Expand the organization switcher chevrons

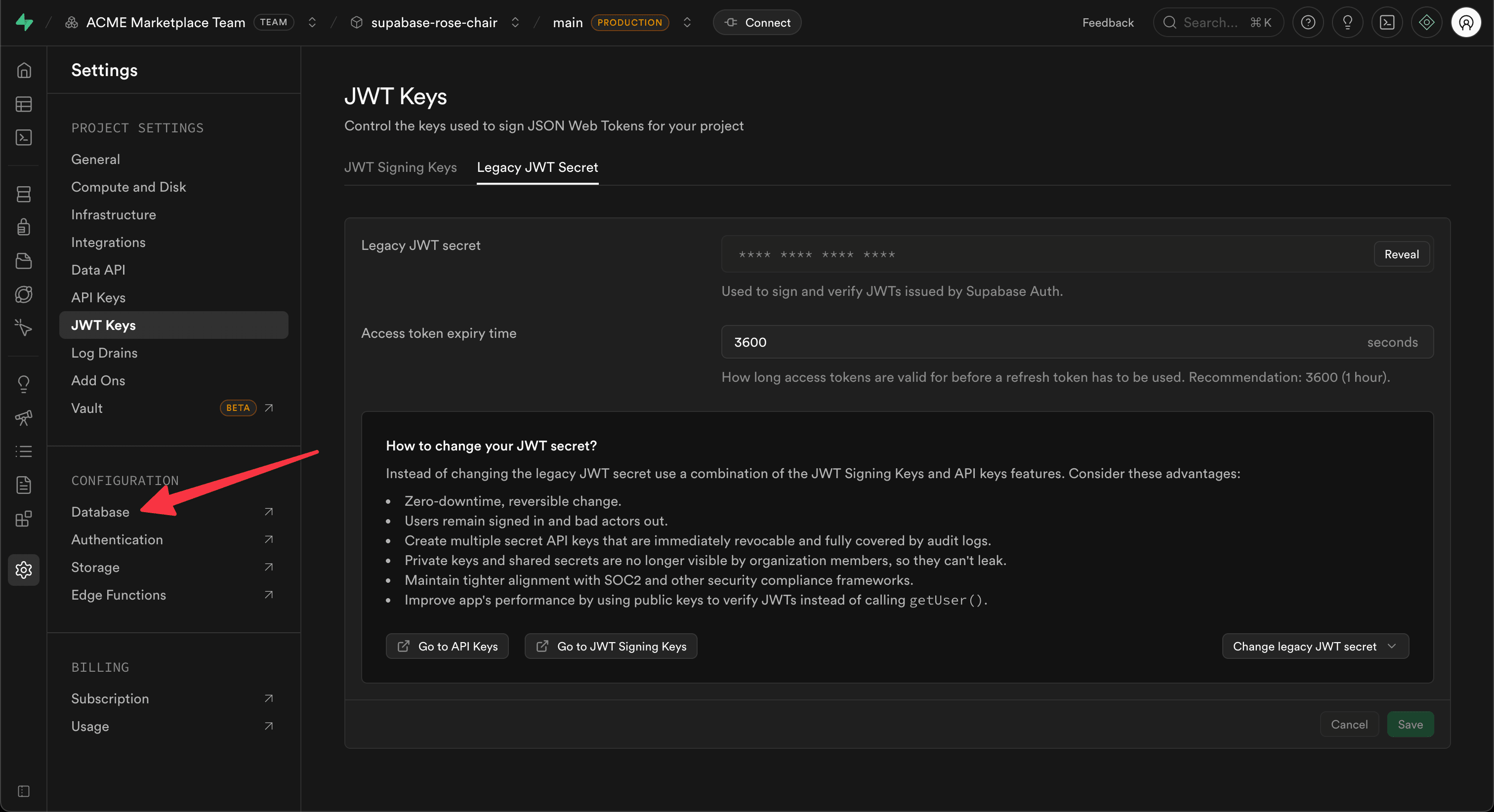pos(312,23)
